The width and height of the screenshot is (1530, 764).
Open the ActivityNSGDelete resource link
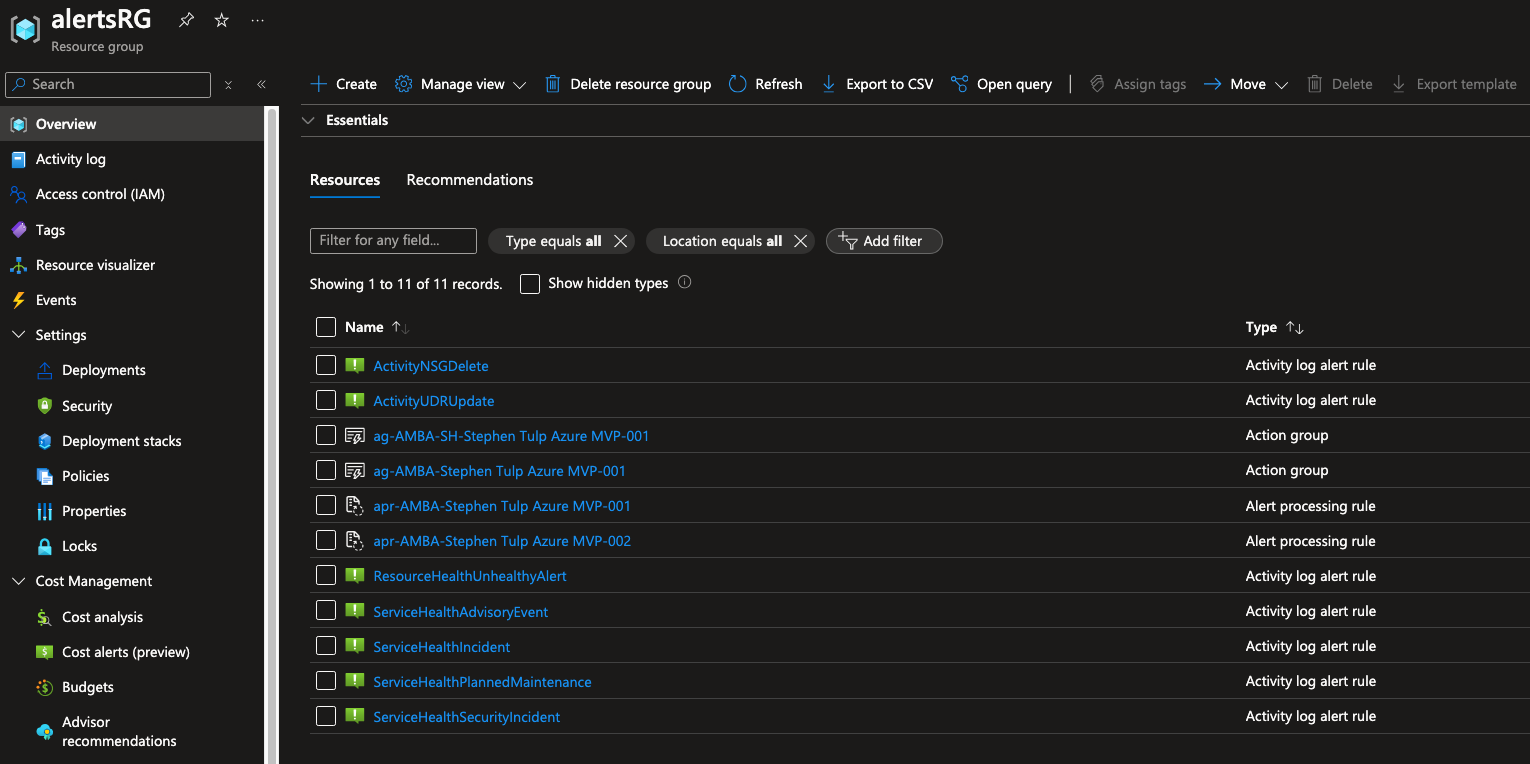431,365
